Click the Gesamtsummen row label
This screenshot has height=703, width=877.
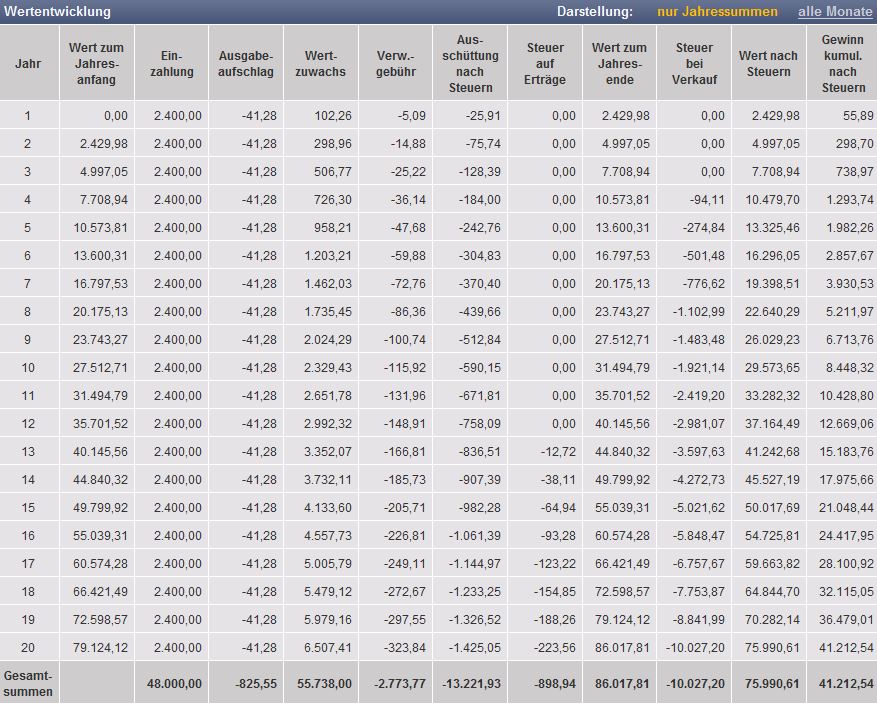pos(28,683)
